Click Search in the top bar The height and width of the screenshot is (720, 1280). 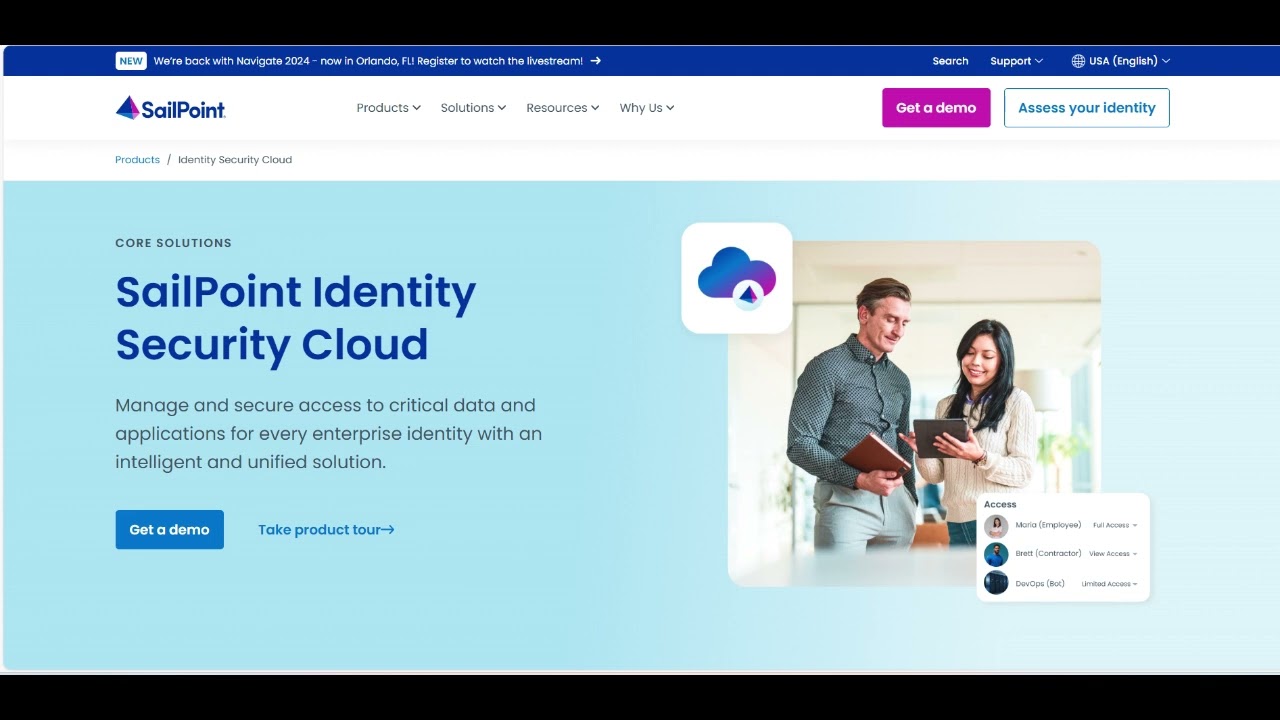(x=950, y=61)
